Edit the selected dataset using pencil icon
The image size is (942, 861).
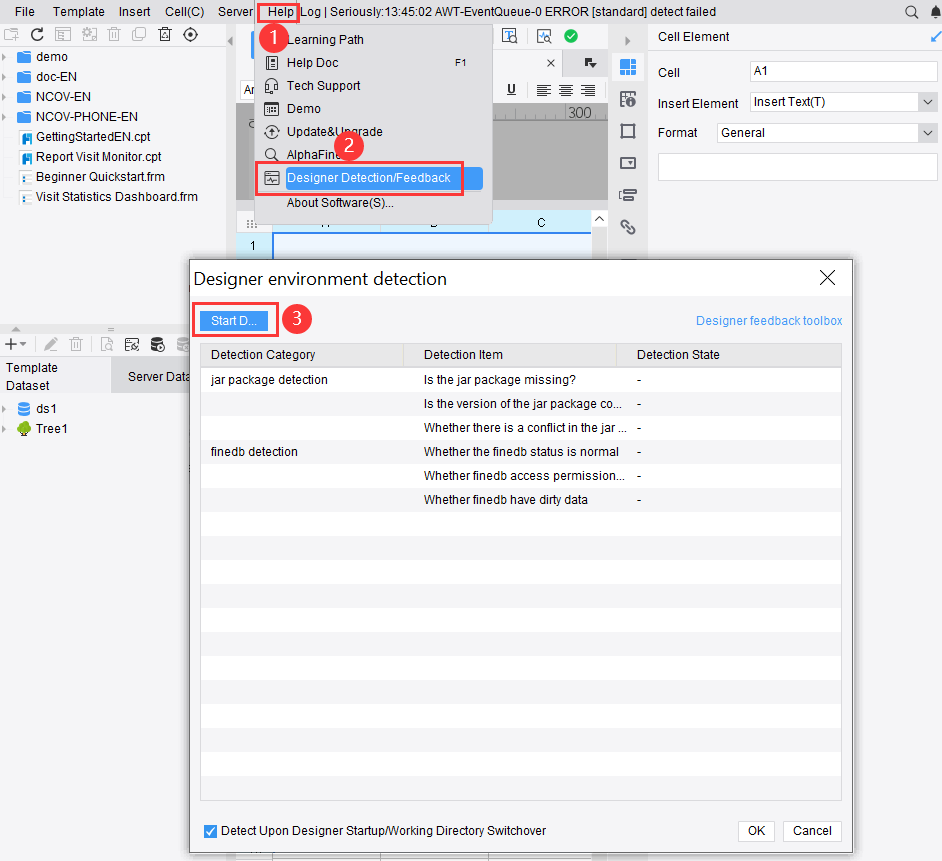(x=51, y=344)
